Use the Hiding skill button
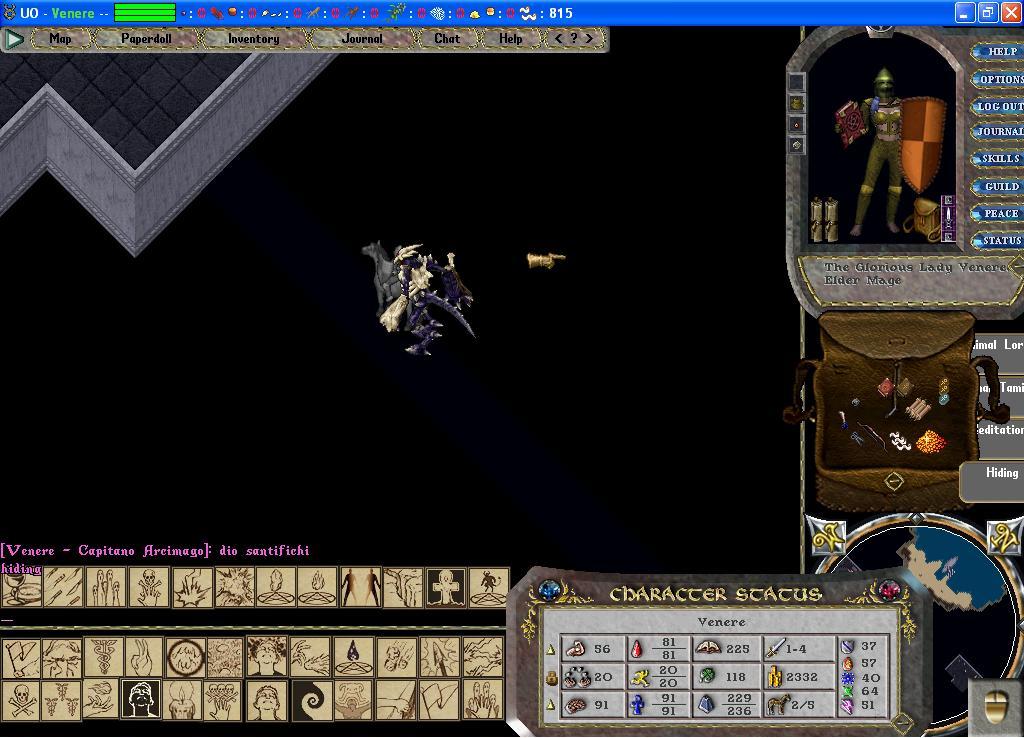Image resolution: width=1024 pixels, height=738 pixels. coord(994,481)
